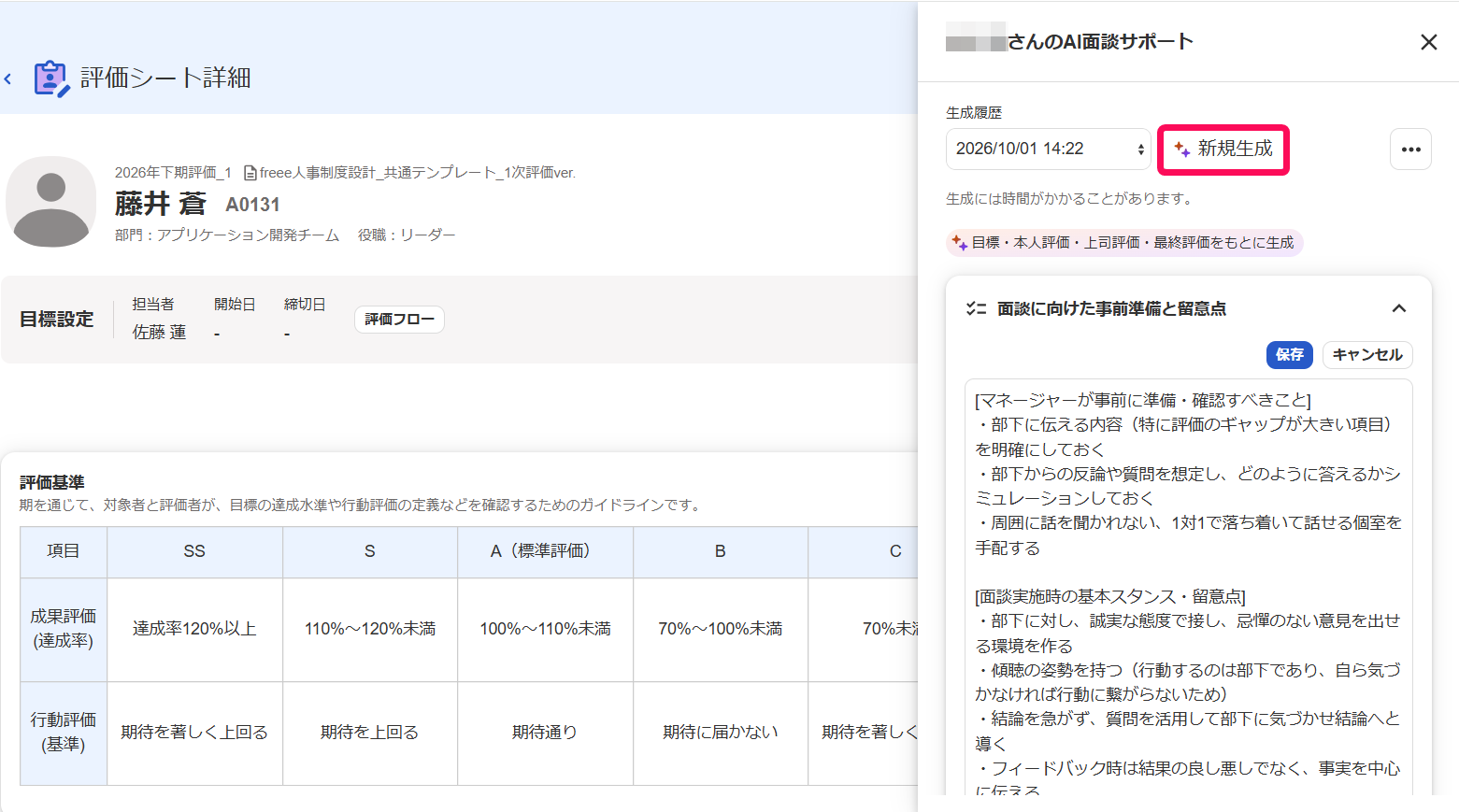
Task: Click the 役職：リーダー text
Action: click(407, 235)
